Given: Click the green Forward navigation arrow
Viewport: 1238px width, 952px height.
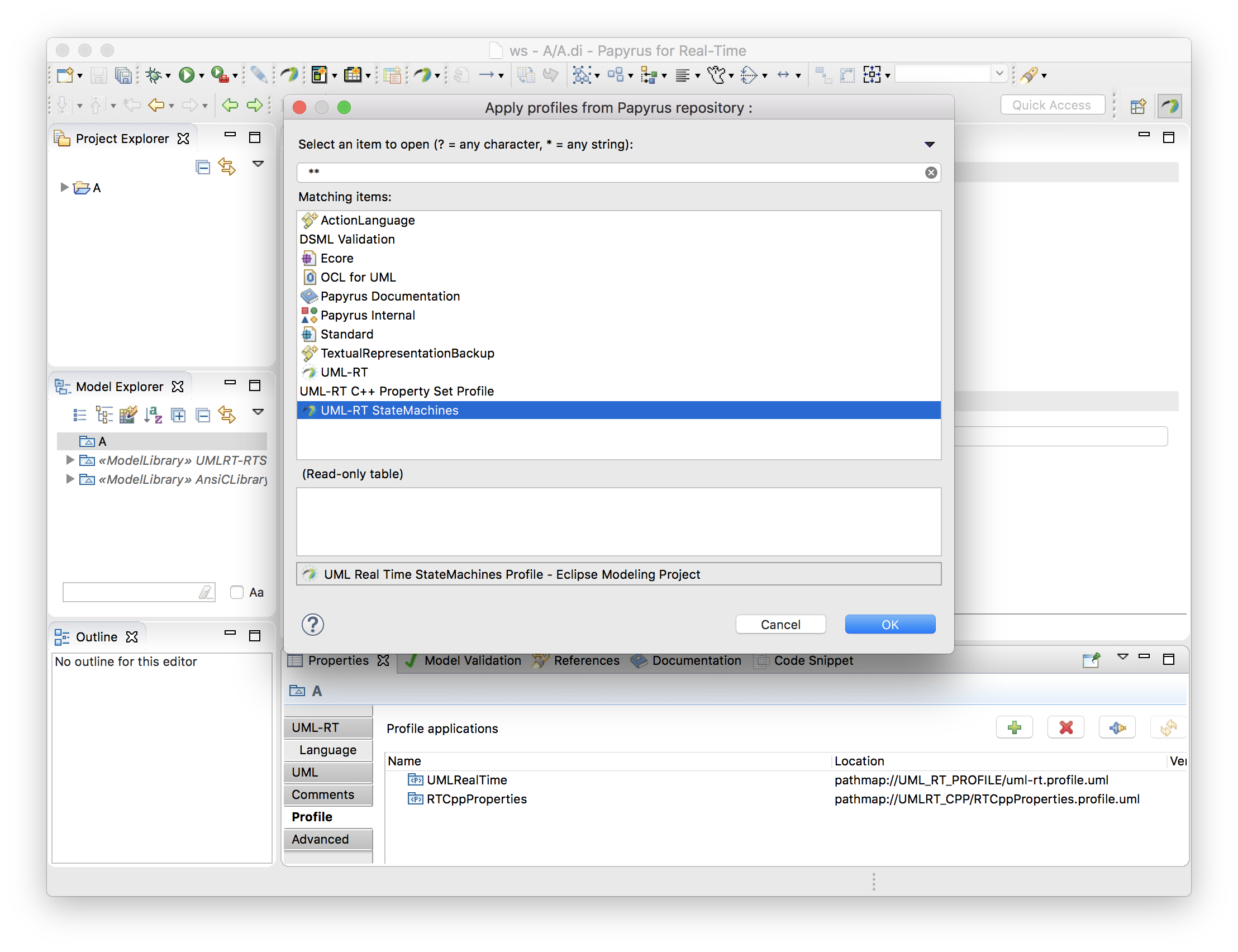Looking at the screenshot, I should (255, 105).
